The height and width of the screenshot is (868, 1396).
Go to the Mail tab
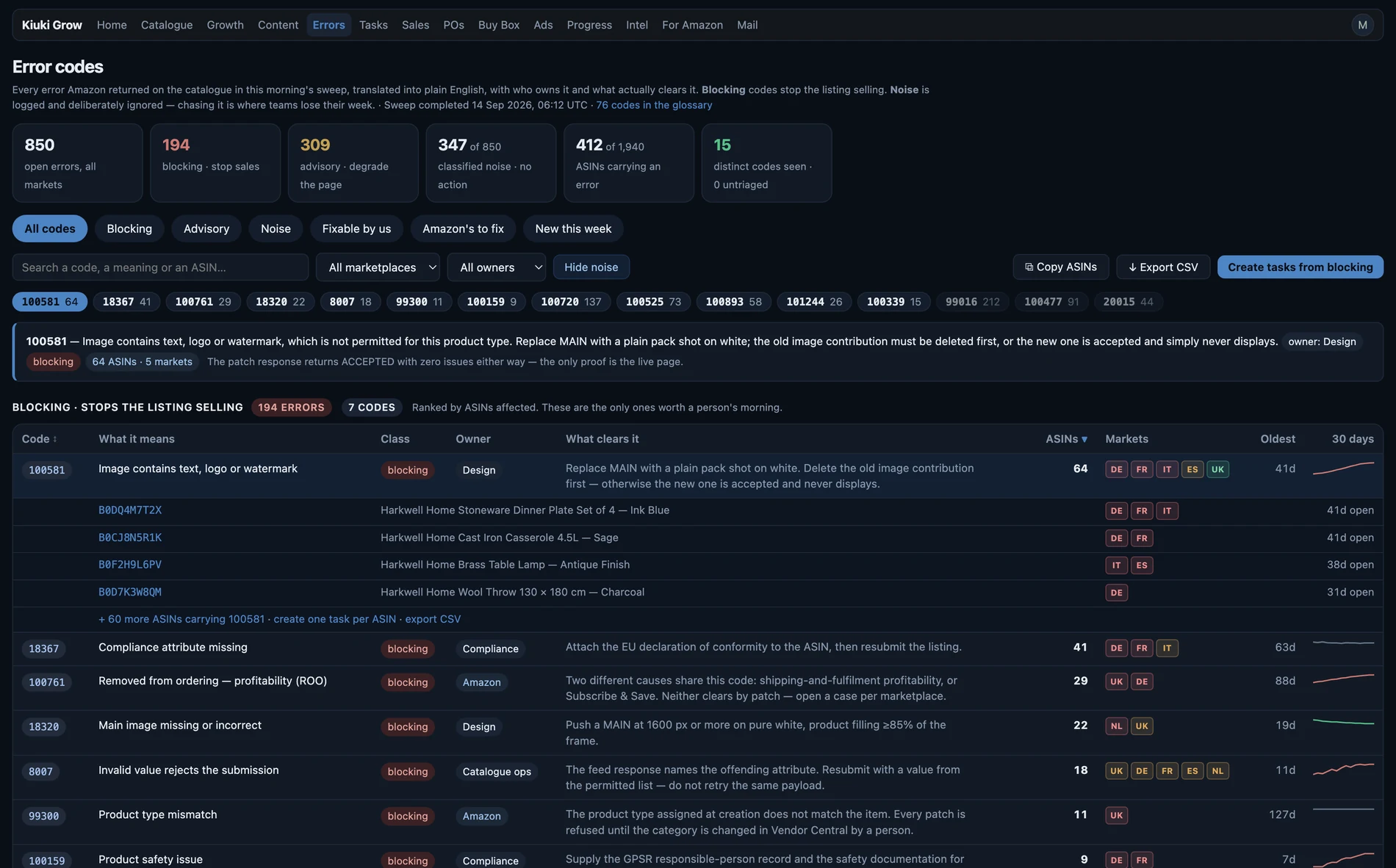tap(747, 25)
